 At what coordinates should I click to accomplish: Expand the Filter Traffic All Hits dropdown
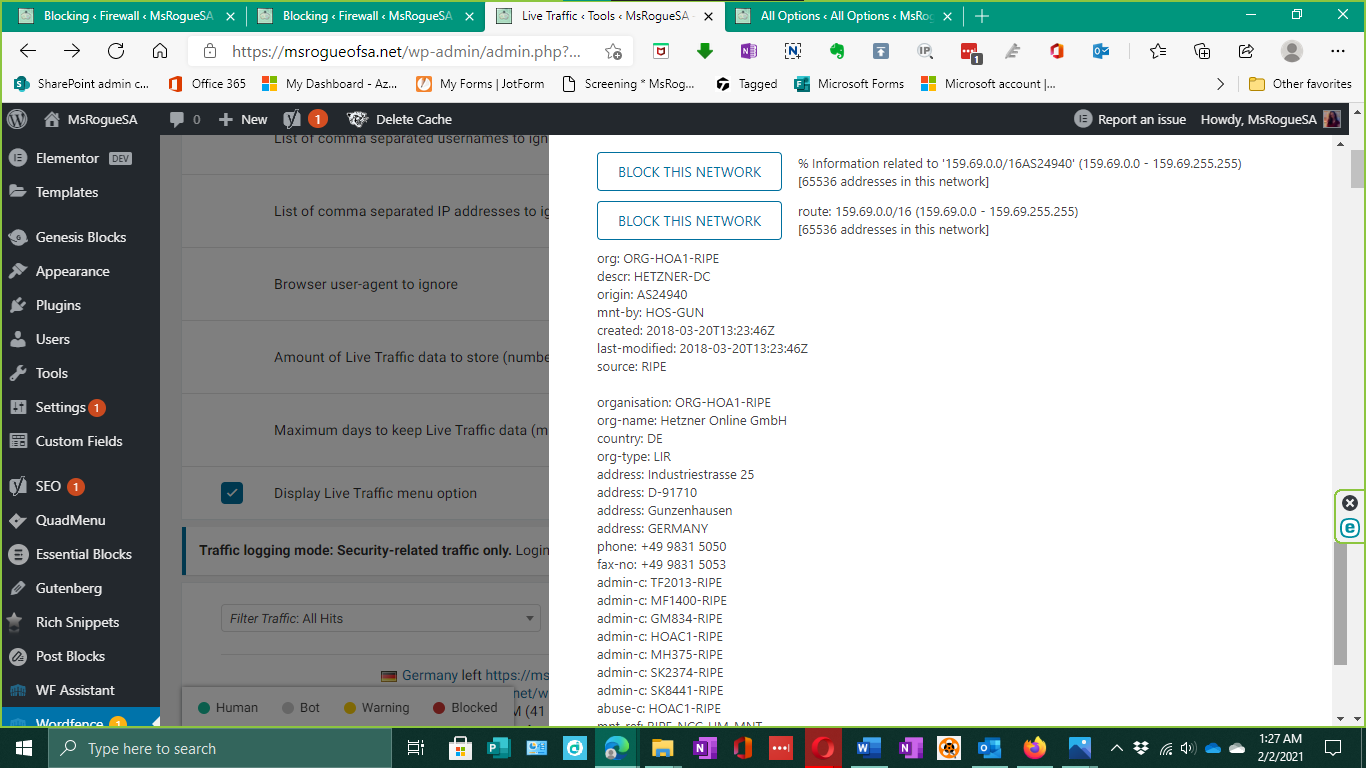[x=380, y=618]
